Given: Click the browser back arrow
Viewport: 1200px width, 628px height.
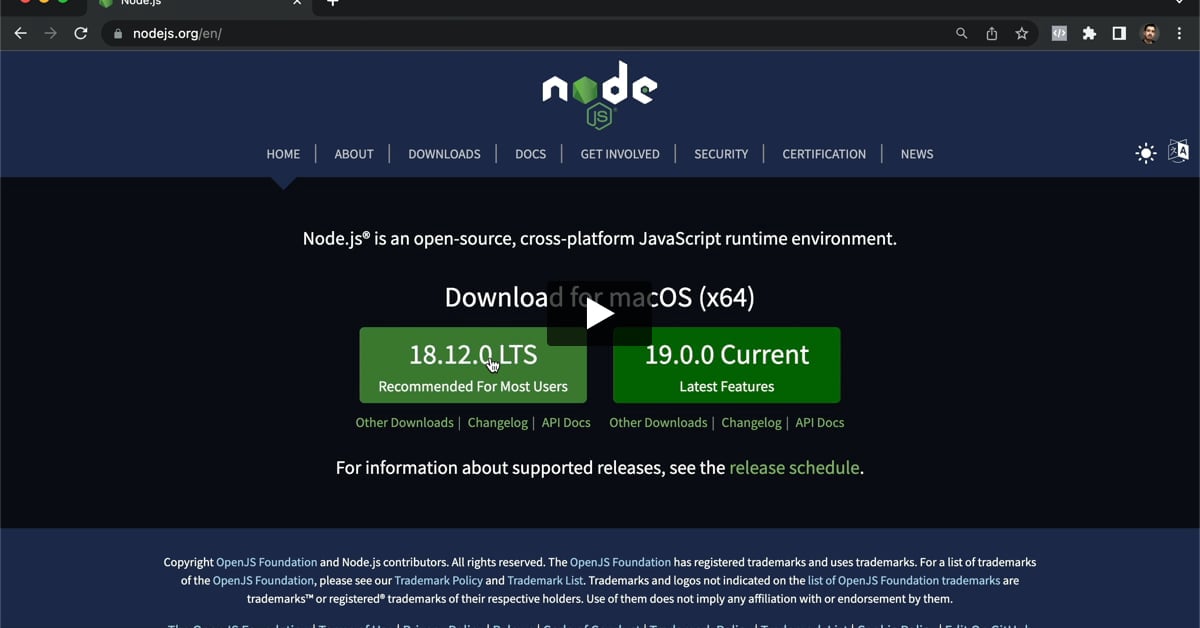Looking at the screenshot, I should (20, 33).
